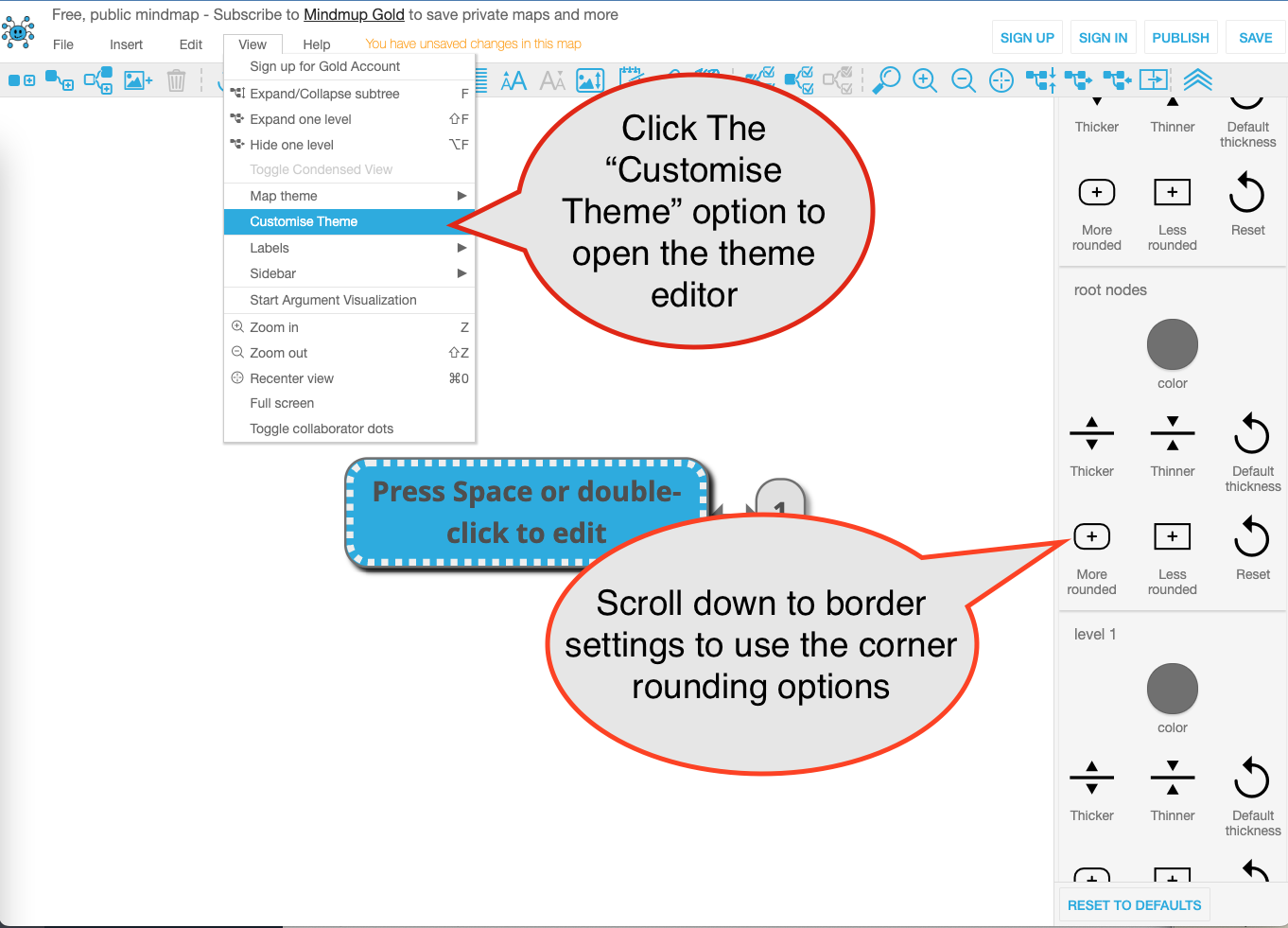
Task: Click Less rounded icon under root nodes
Action: (1173, 536)
